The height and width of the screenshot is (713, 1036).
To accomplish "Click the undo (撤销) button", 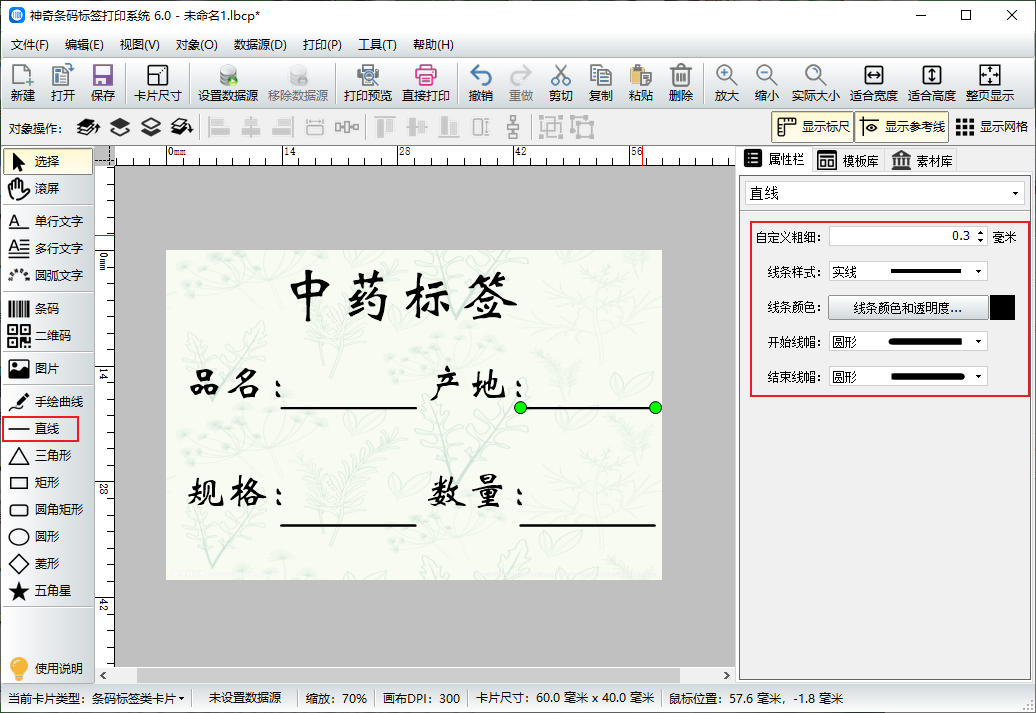I will point(480,83).
